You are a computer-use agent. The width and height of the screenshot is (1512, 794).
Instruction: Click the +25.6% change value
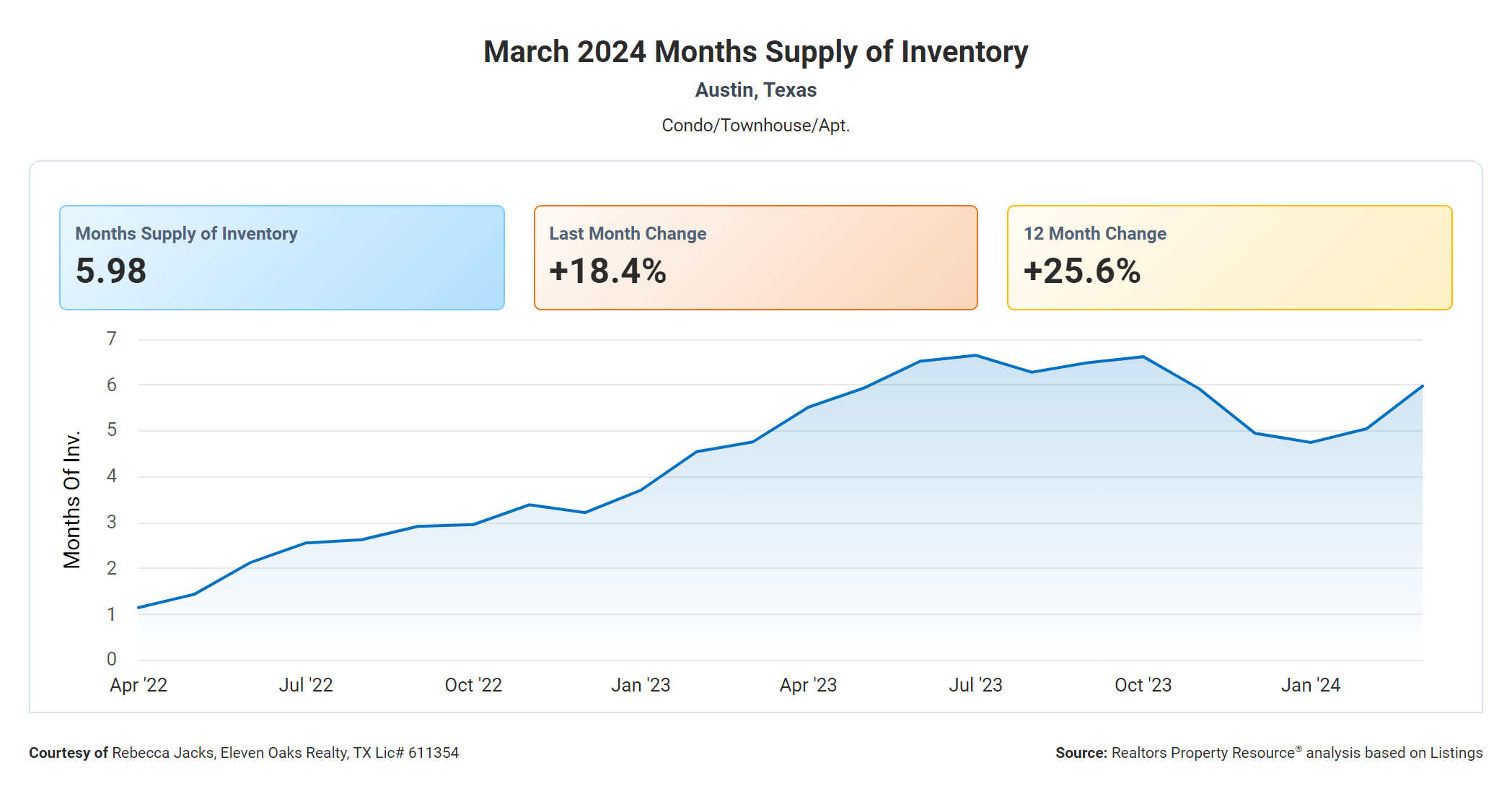[1082, 271]
